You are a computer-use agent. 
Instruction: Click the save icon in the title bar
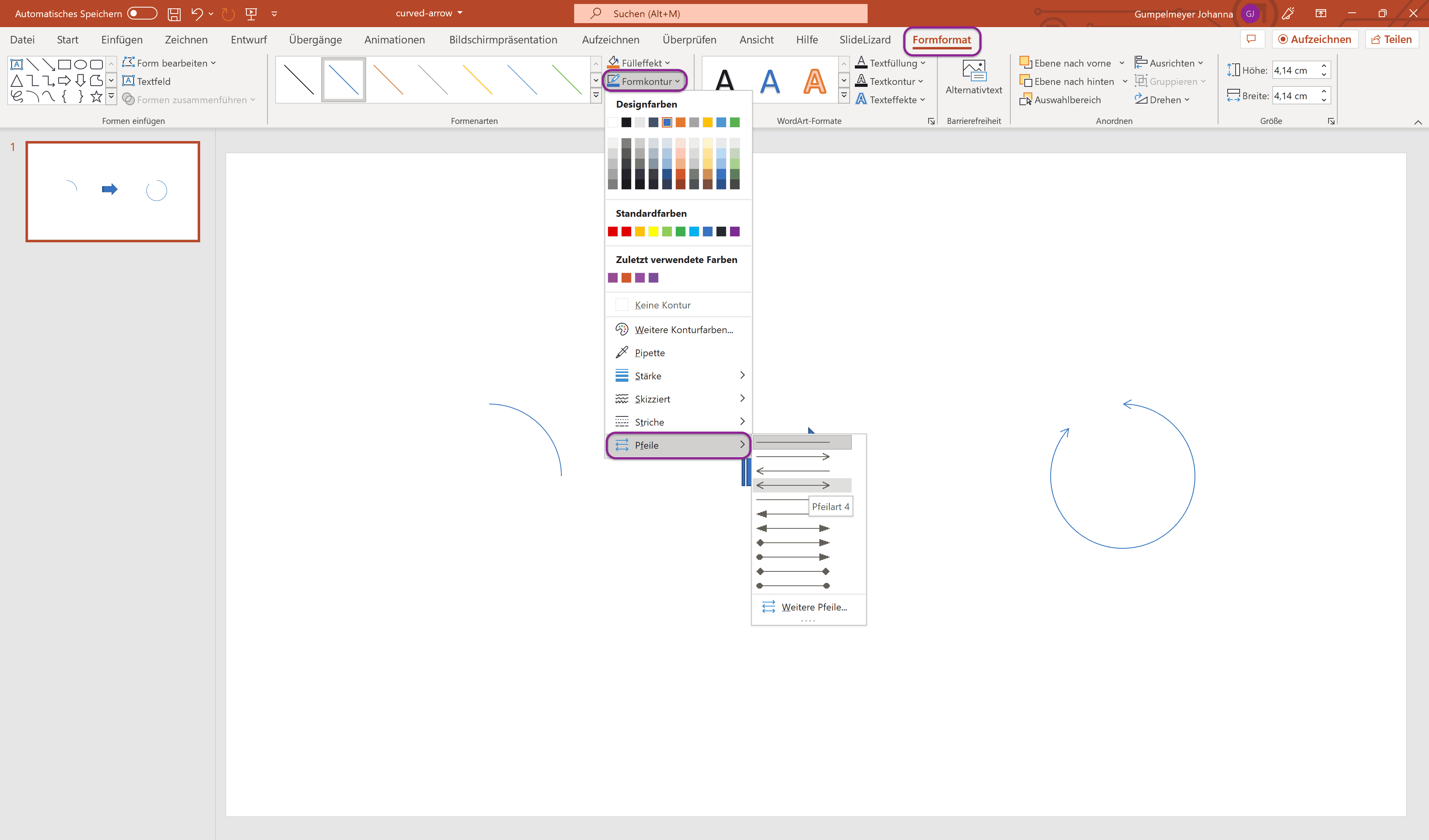pyautogui.click(x=174, y=14)
